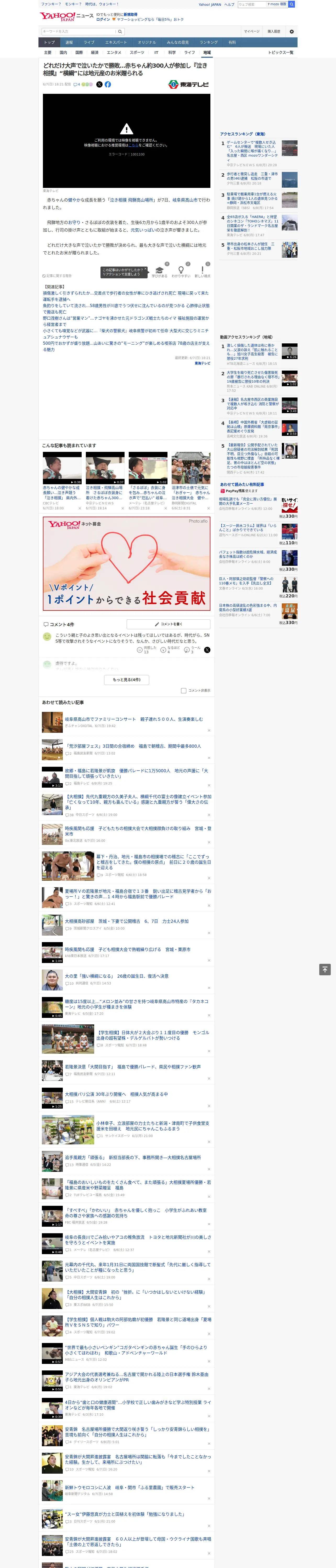
Task: Open the 主要 category tab
Action: [48, 52]
